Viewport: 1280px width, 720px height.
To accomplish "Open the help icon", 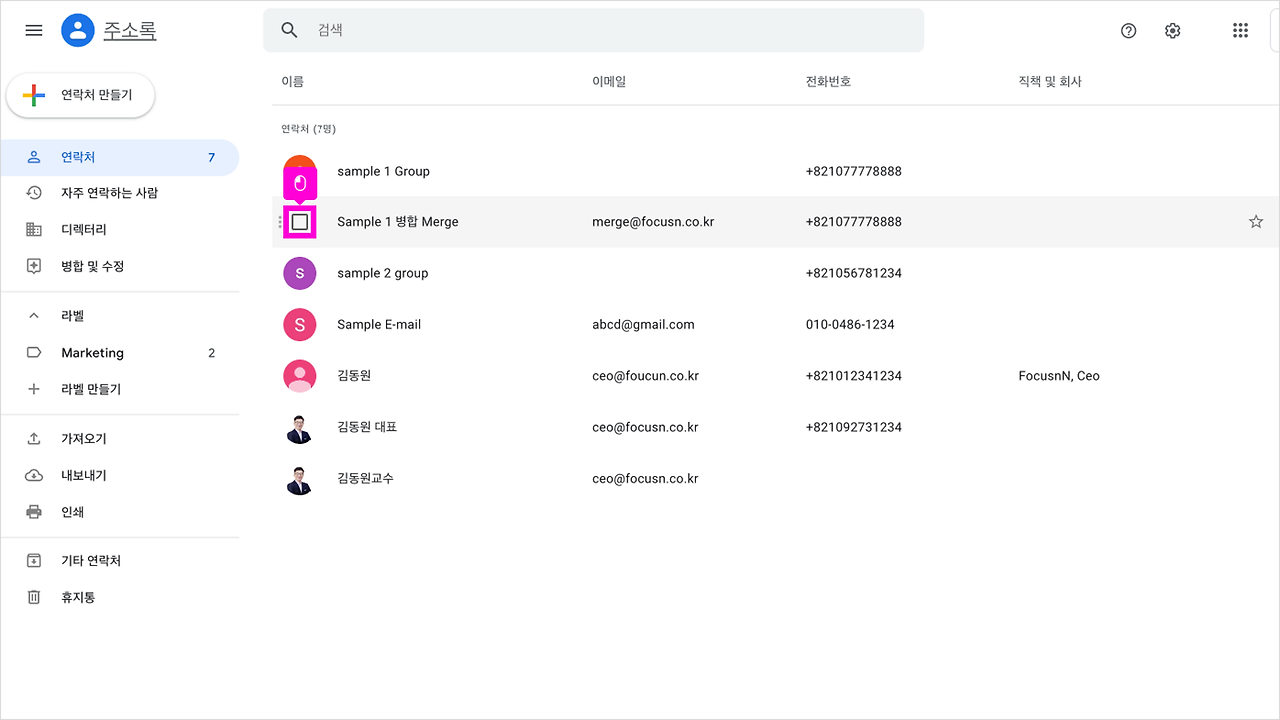I will [1128, 30].
